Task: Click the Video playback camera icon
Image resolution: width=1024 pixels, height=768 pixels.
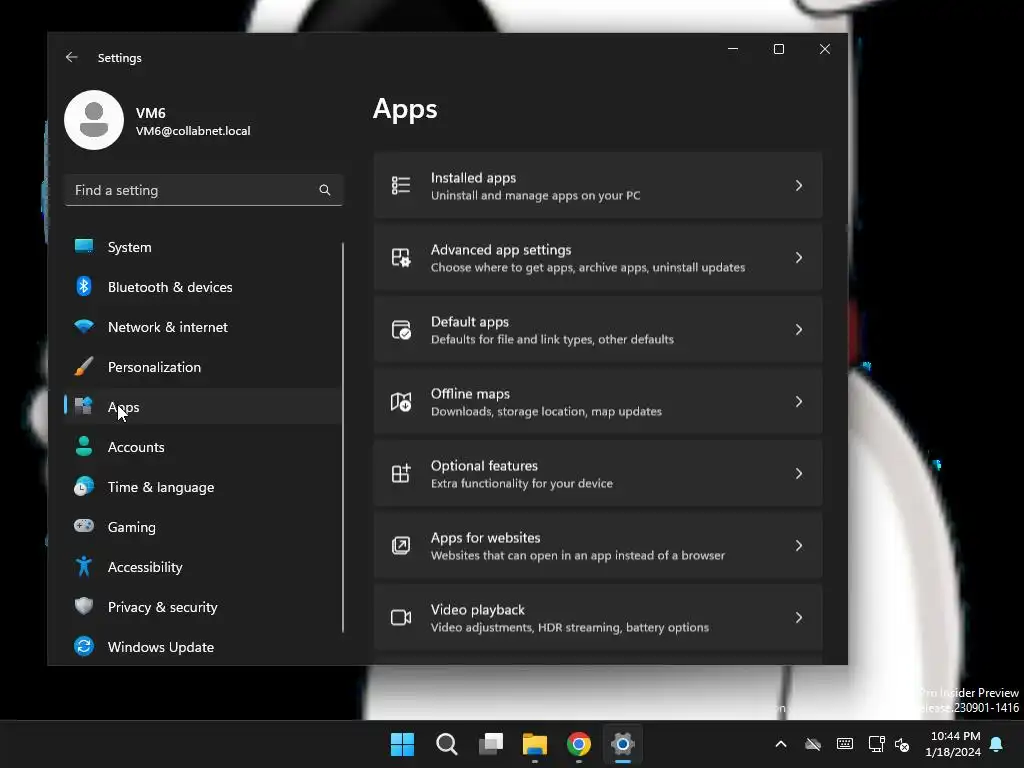Action: (x=401, y=617)
